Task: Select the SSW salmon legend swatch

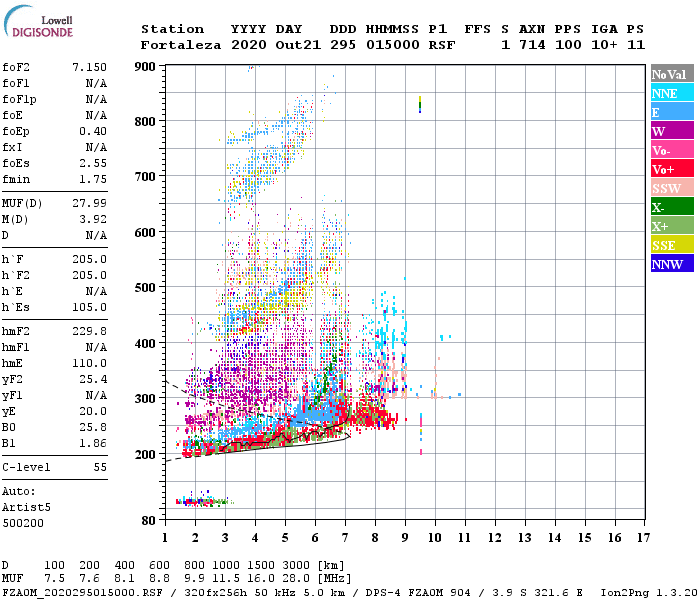Action: click(x=672, y=188)
